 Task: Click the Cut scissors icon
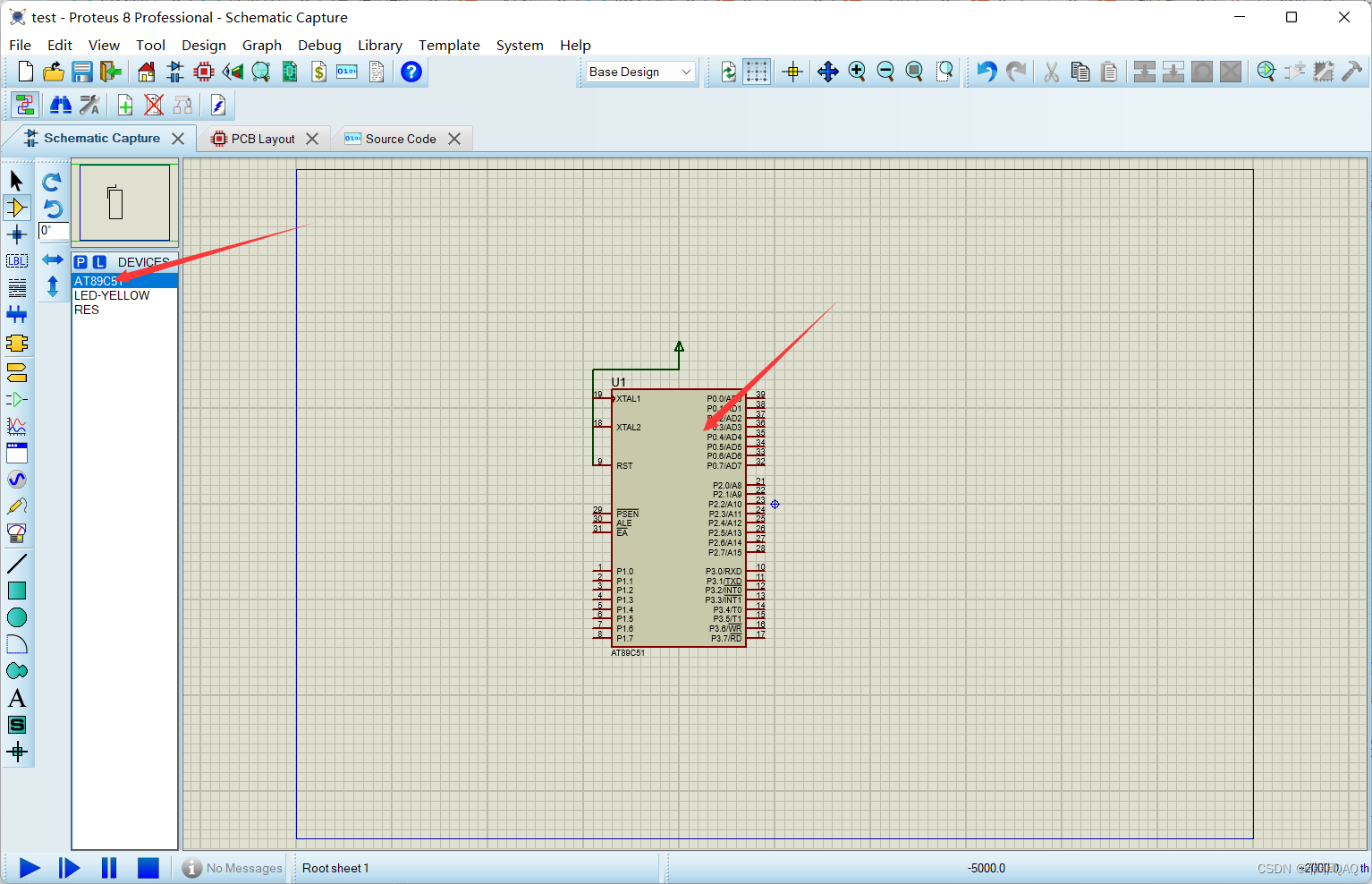[x=1052, y=72]
